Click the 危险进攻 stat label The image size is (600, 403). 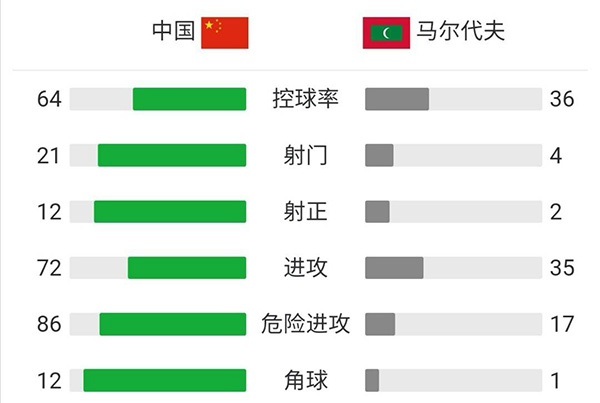tap(305, 324)
